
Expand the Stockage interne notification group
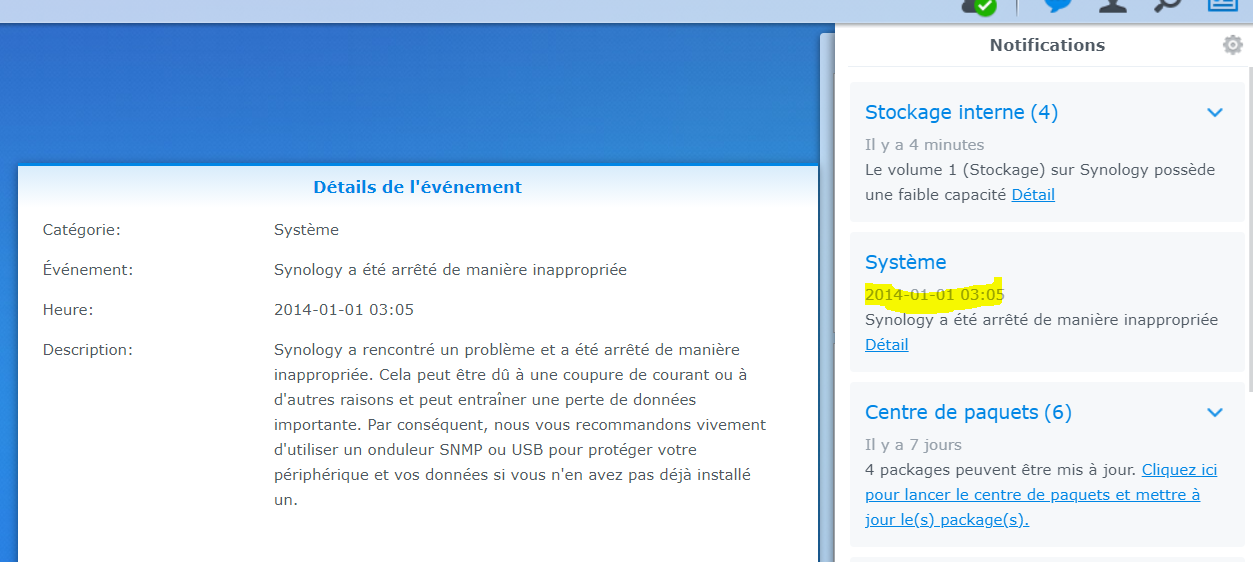coord(1215,112)
